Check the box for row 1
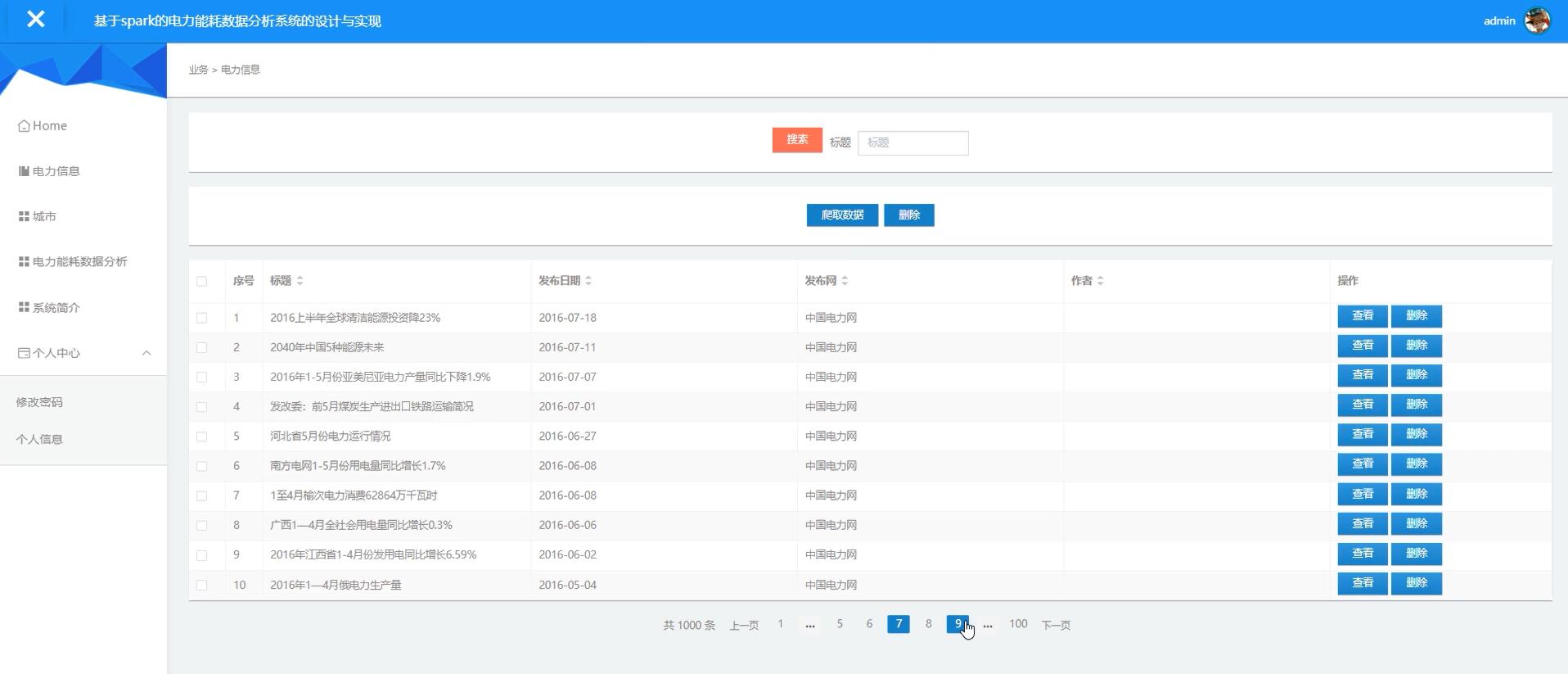The image size is (1568, 674). pos(202,318)
